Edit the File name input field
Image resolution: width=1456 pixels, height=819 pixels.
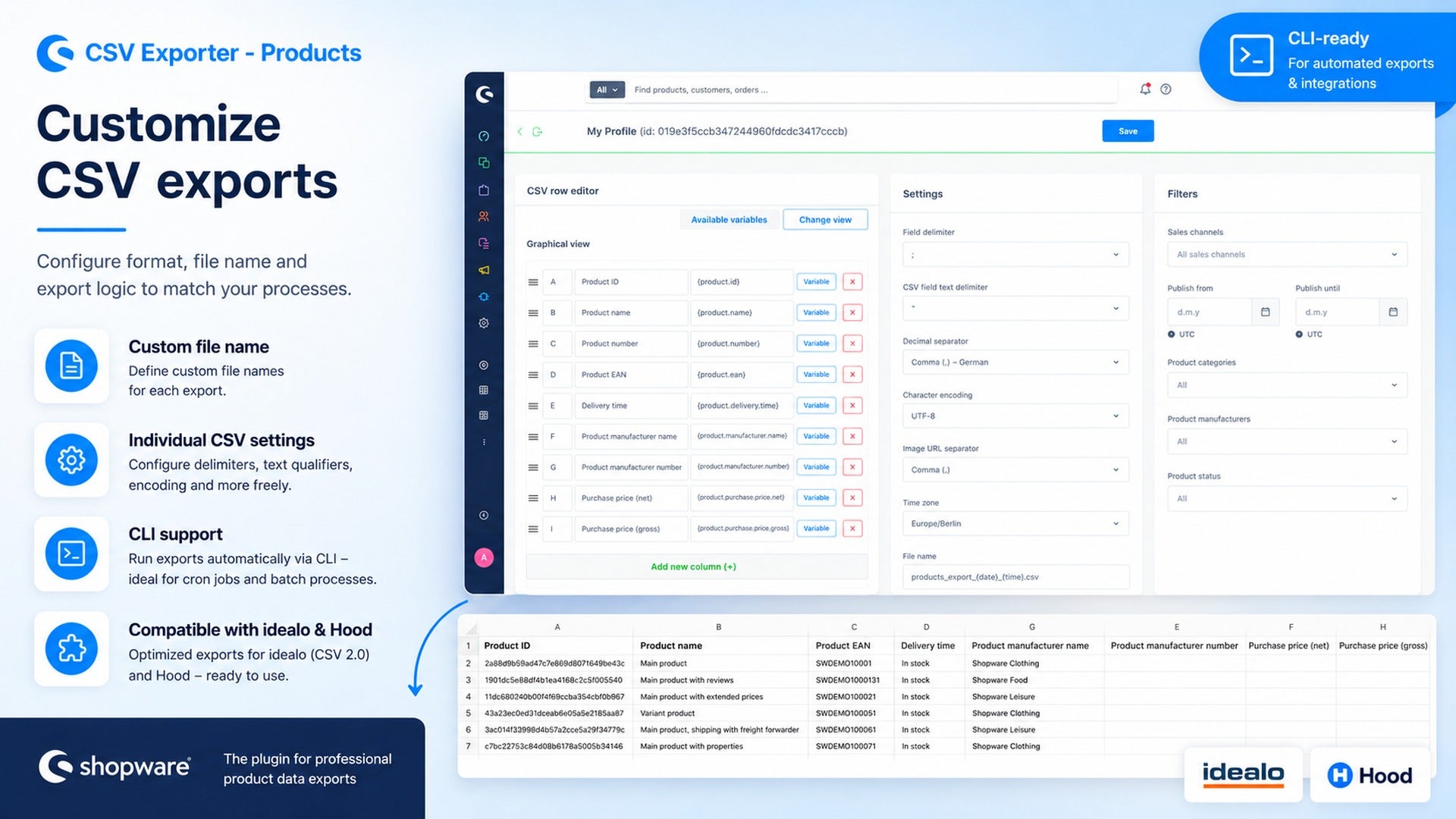(1015, 577)
